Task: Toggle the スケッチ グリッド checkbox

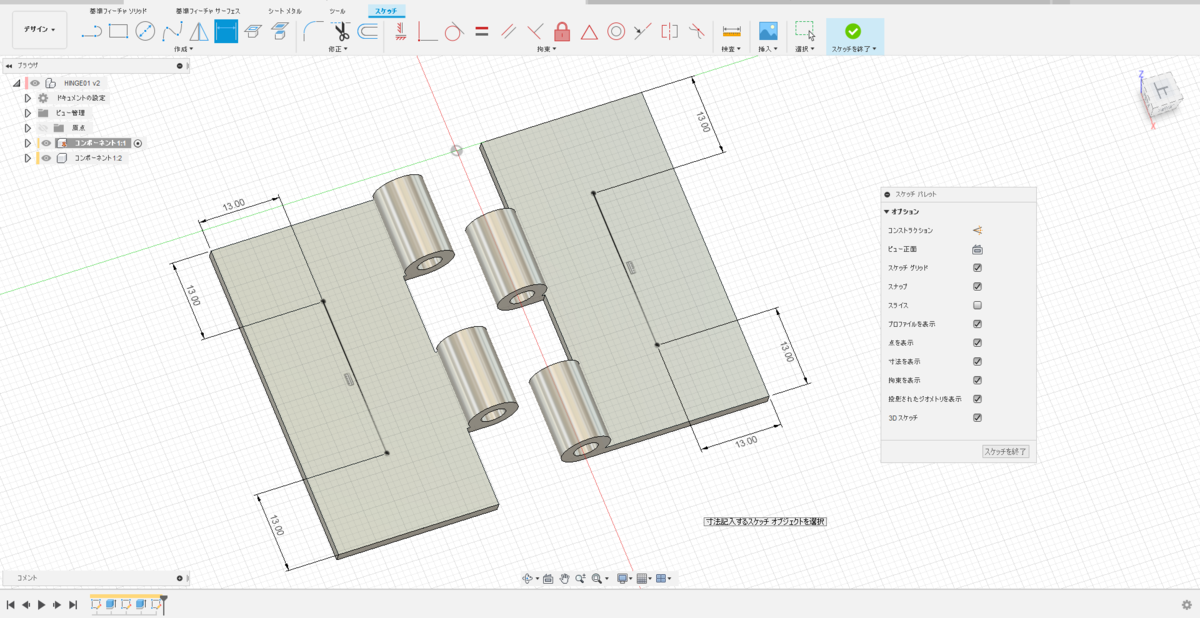Action: coord(977,268)
